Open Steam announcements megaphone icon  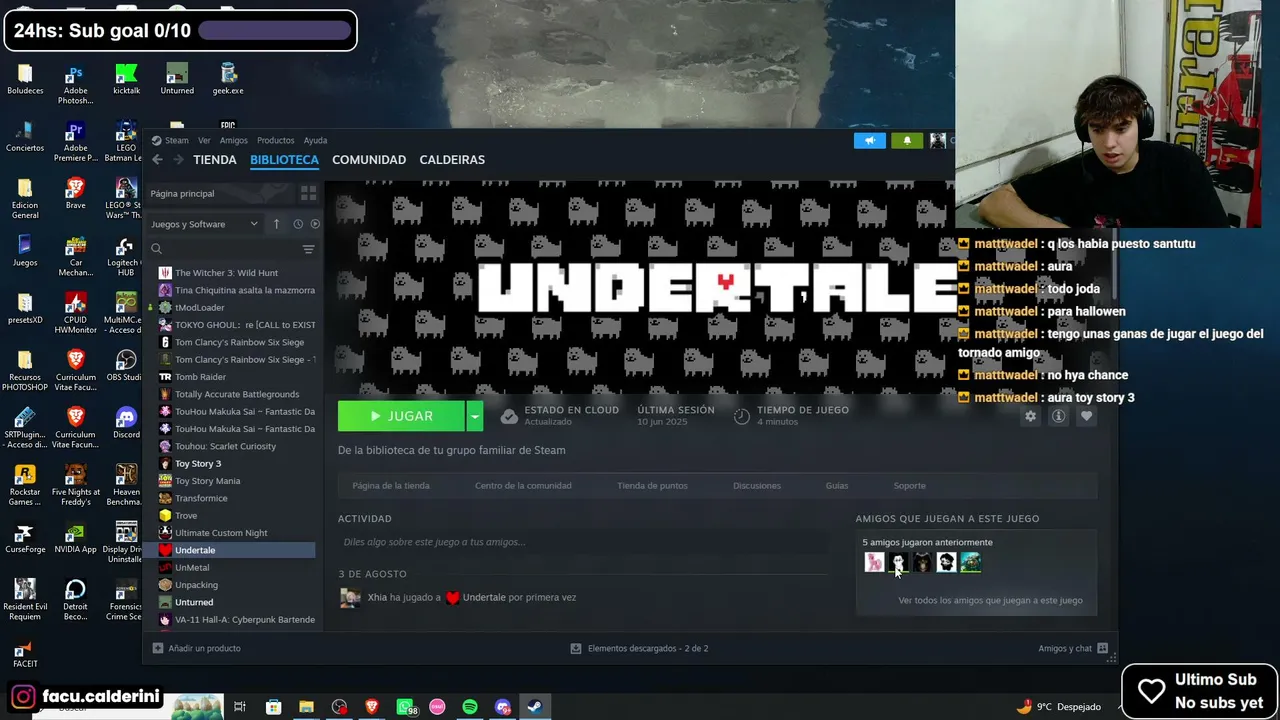click(x=870, y=141)
